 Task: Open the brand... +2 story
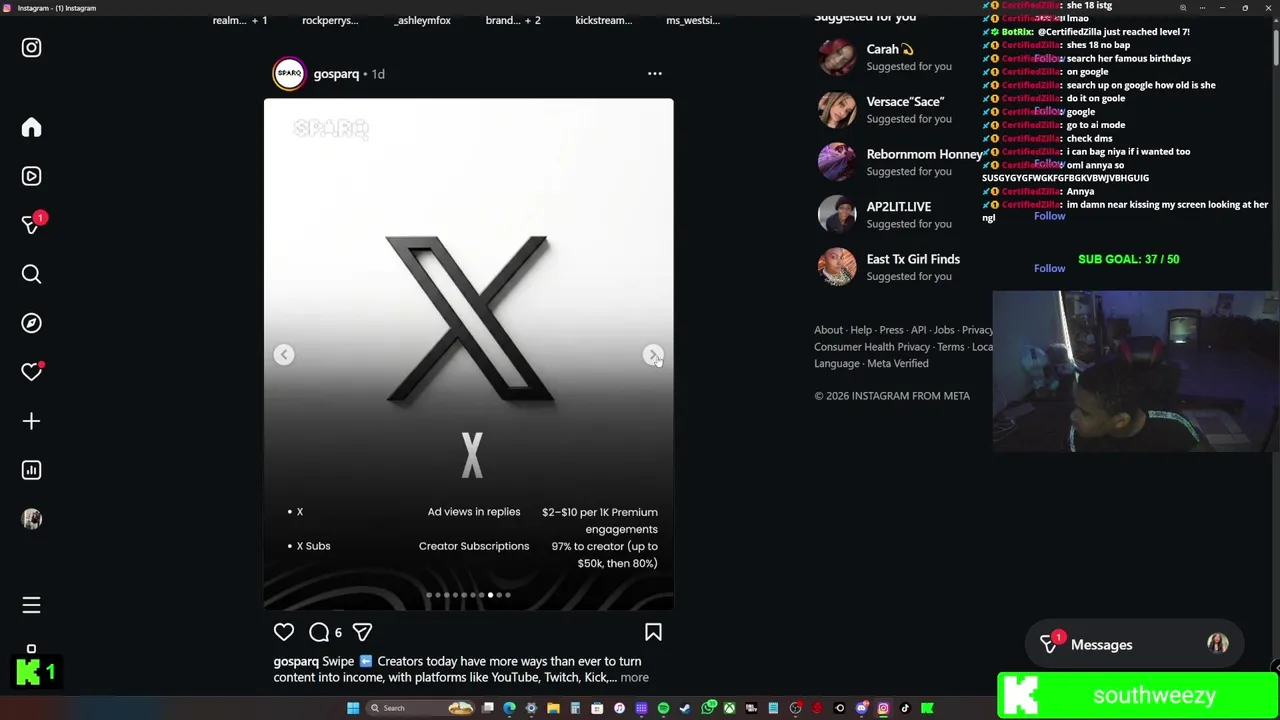(x=513, y=20)
